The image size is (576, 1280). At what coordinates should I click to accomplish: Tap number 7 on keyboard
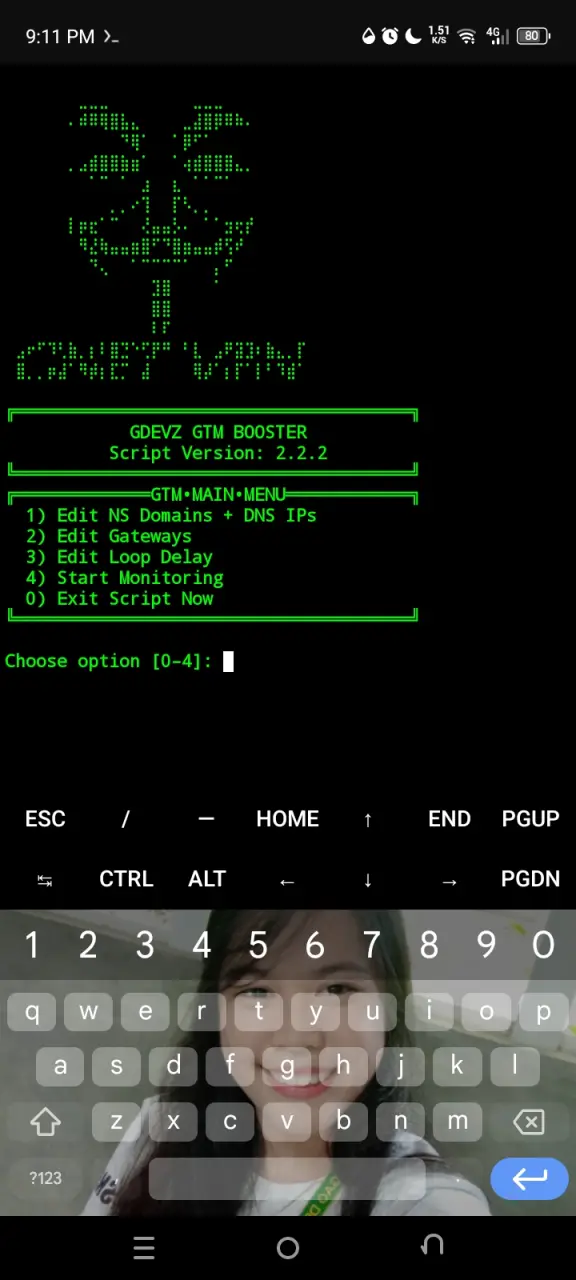372,945
